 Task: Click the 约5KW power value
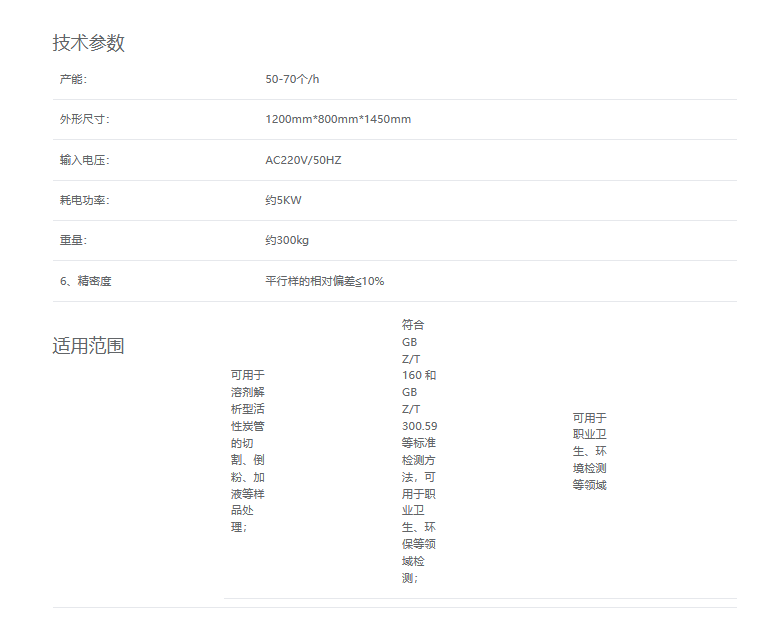click(283, 200)
